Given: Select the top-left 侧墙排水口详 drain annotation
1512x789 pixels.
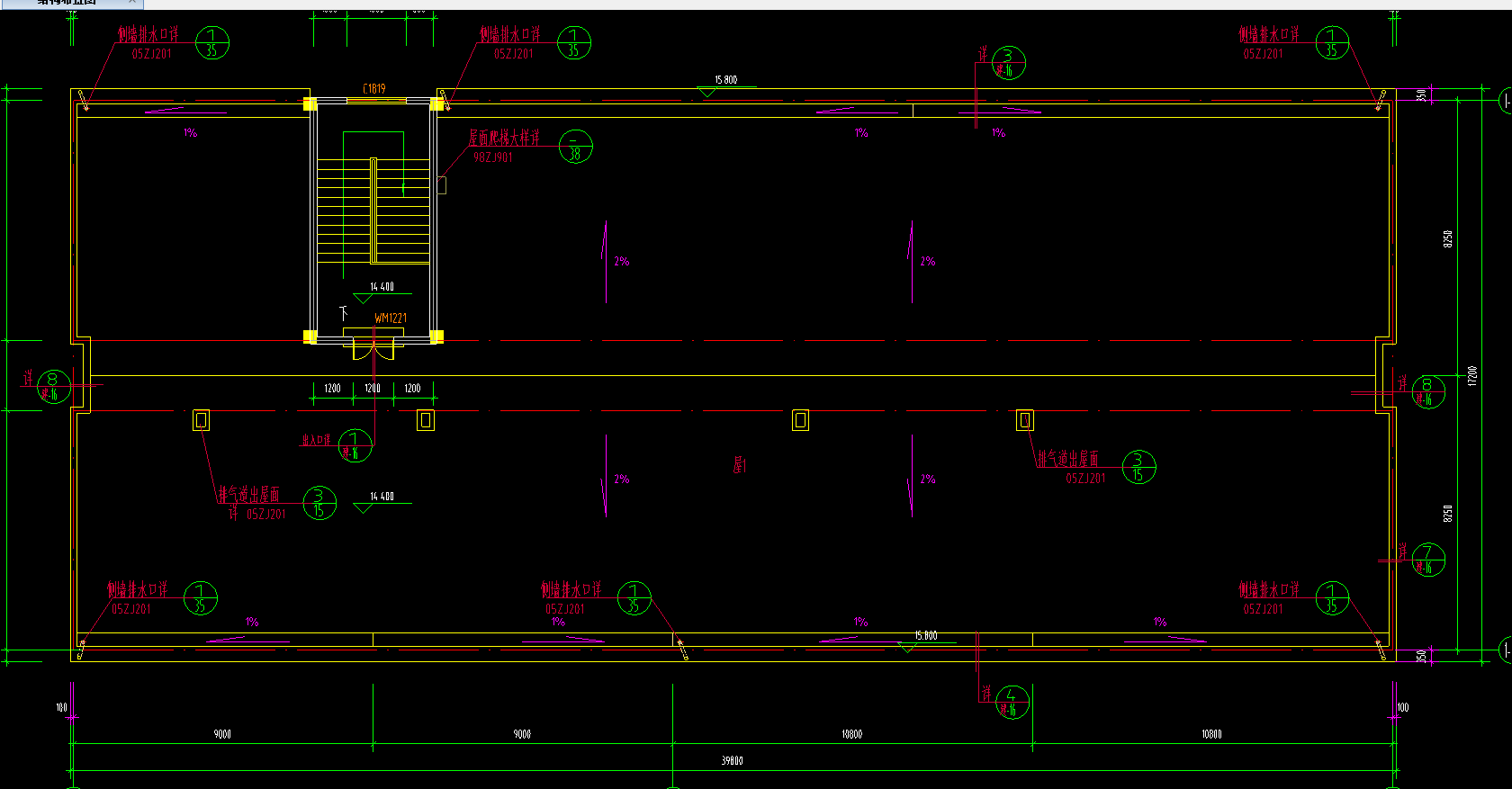Looking at the screenshot, I should (148, 34).
